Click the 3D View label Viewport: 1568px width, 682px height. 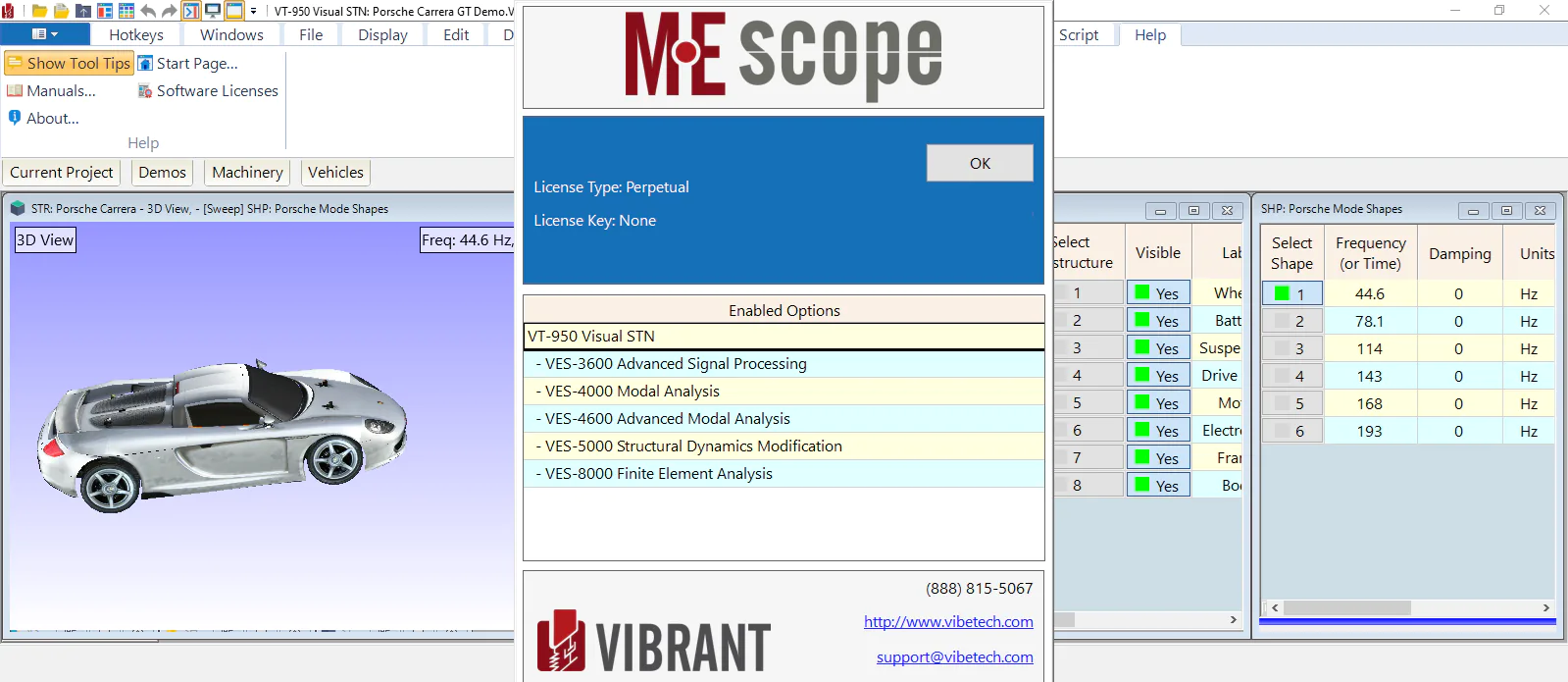(45, 239)
